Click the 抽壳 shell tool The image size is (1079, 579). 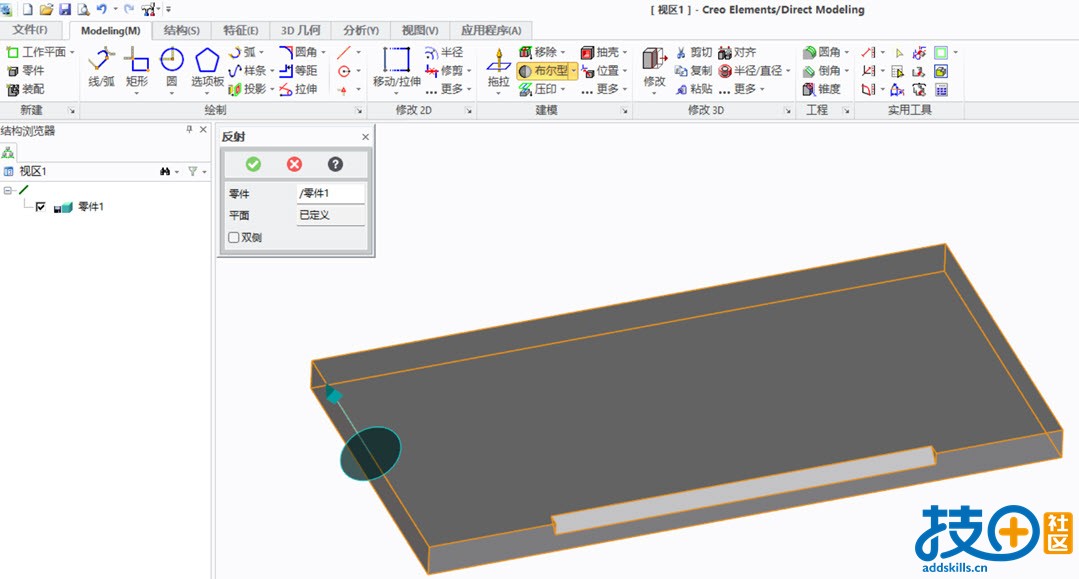point(599,52)
